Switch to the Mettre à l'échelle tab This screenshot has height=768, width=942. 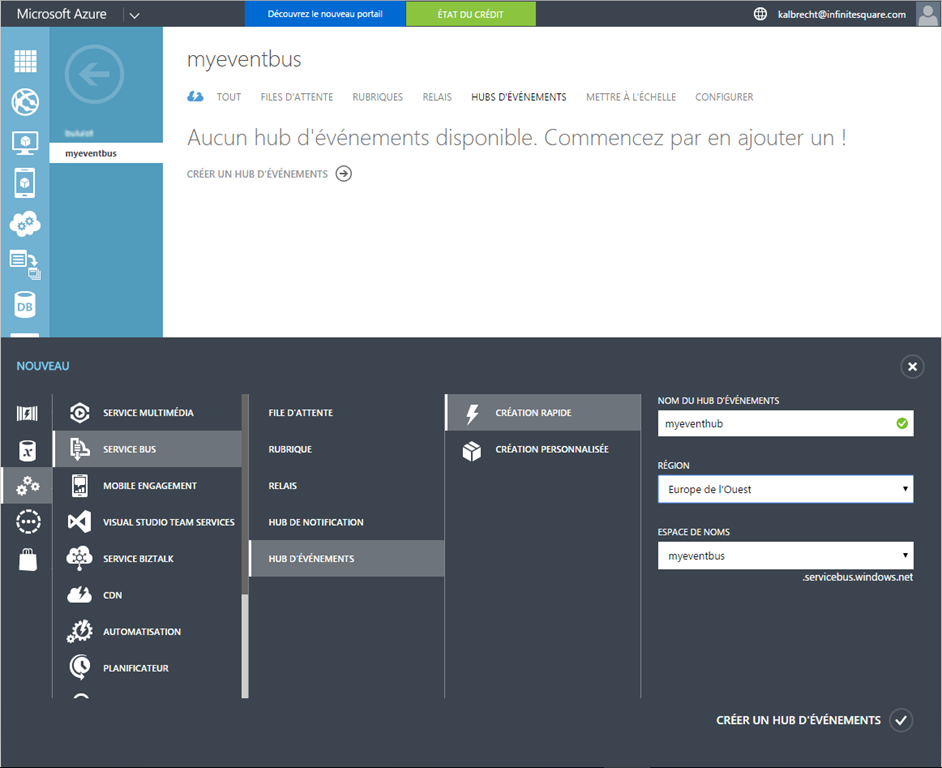click(631, 97)
